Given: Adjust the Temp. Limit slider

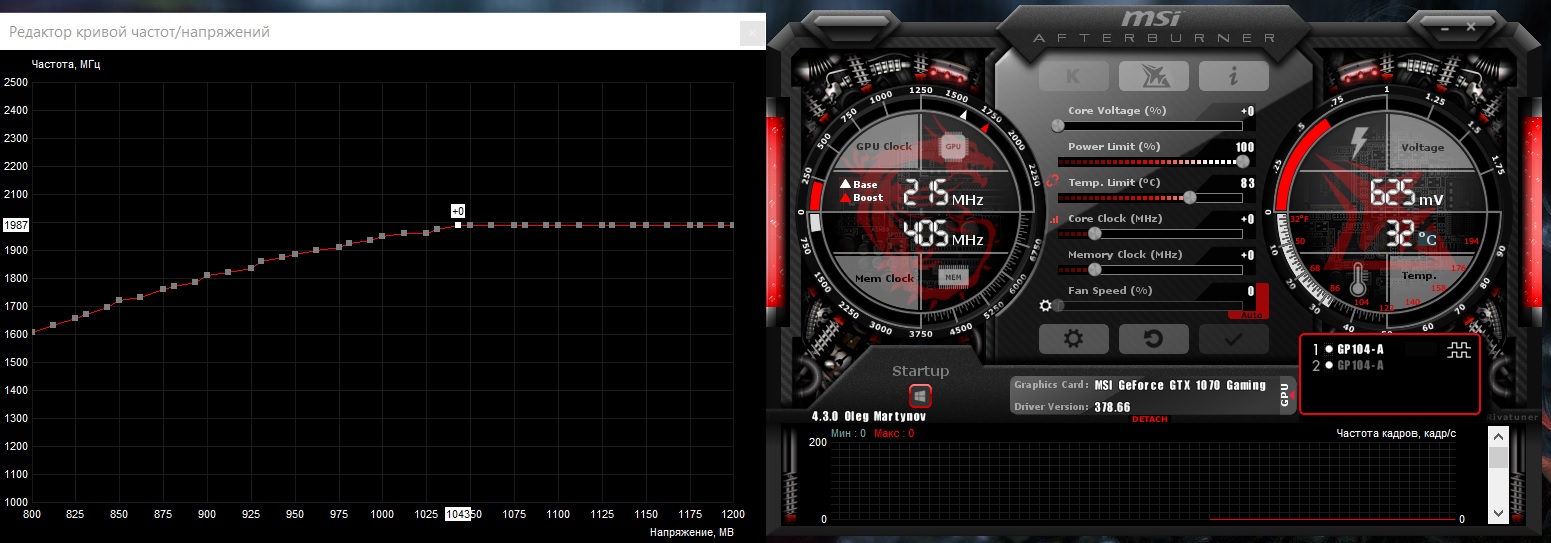Looking at the screenshot, I should click(1150, 197).
